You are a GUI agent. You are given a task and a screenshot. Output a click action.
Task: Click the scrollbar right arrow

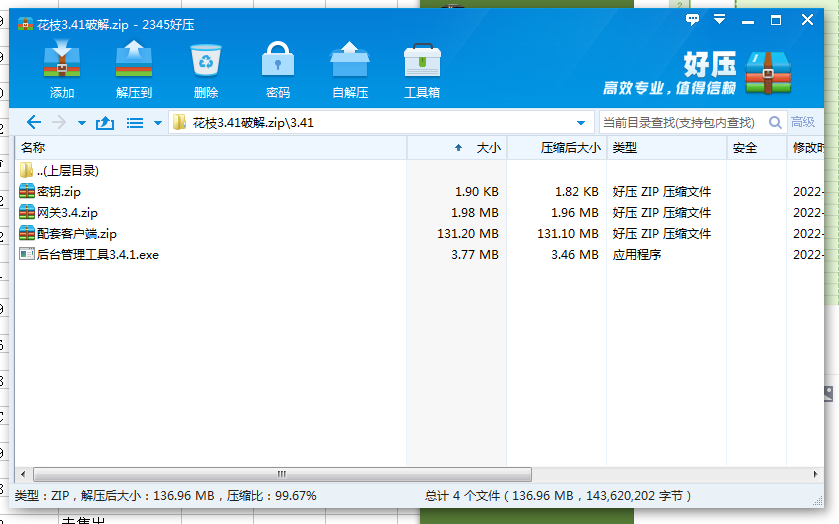815,474
